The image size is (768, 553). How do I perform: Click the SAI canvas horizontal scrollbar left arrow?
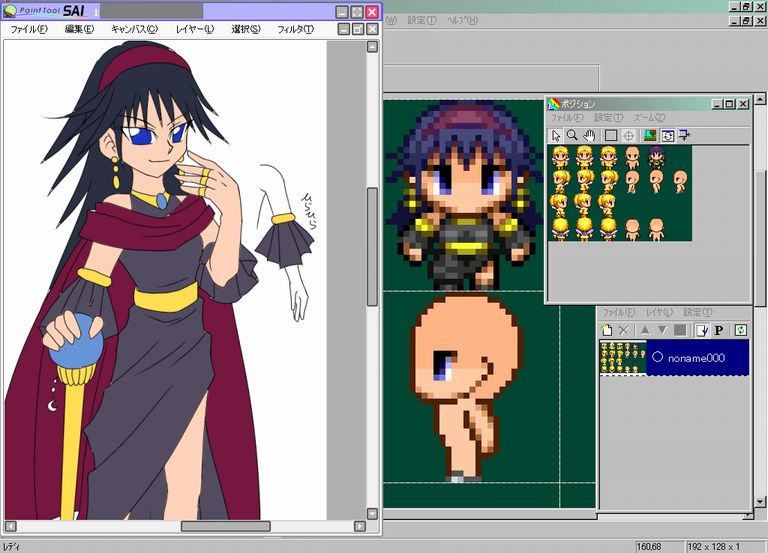pos(11,527)
